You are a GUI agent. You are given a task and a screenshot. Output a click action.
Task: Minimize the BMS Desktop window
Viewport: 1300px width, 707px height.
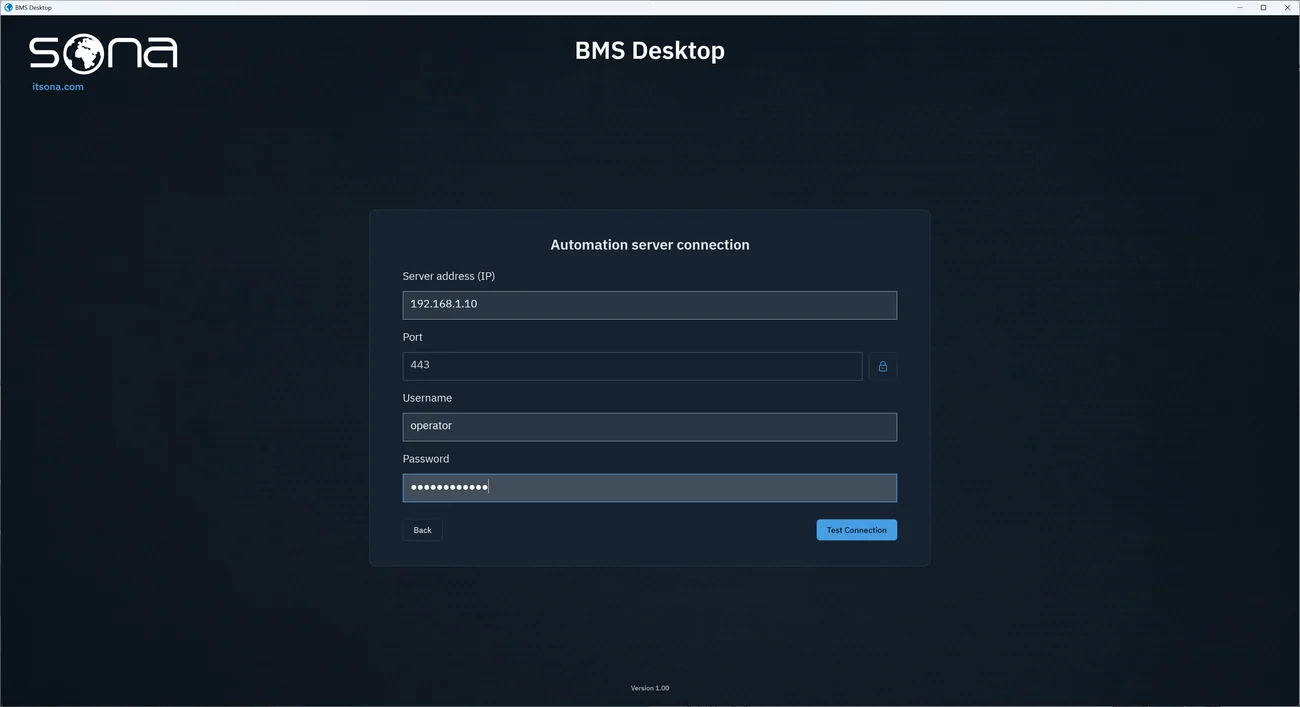point(1240,7)
